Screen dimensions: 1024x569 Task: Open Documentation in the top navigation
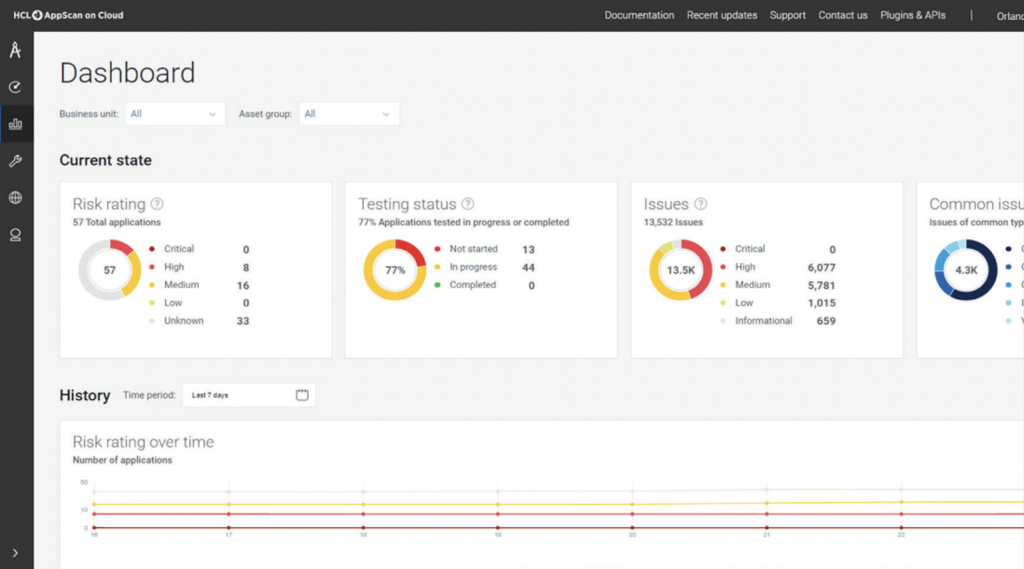[x=639, y=15]
